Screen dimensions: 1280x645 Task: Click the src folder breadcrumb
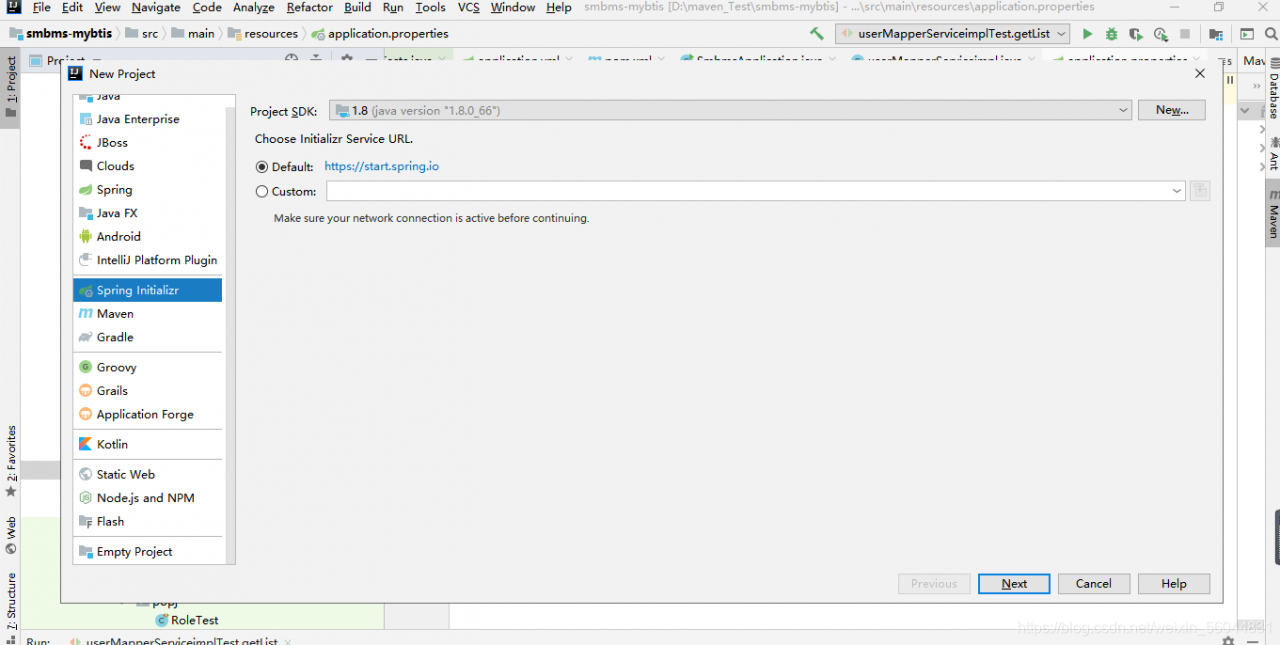pos(141,33)
